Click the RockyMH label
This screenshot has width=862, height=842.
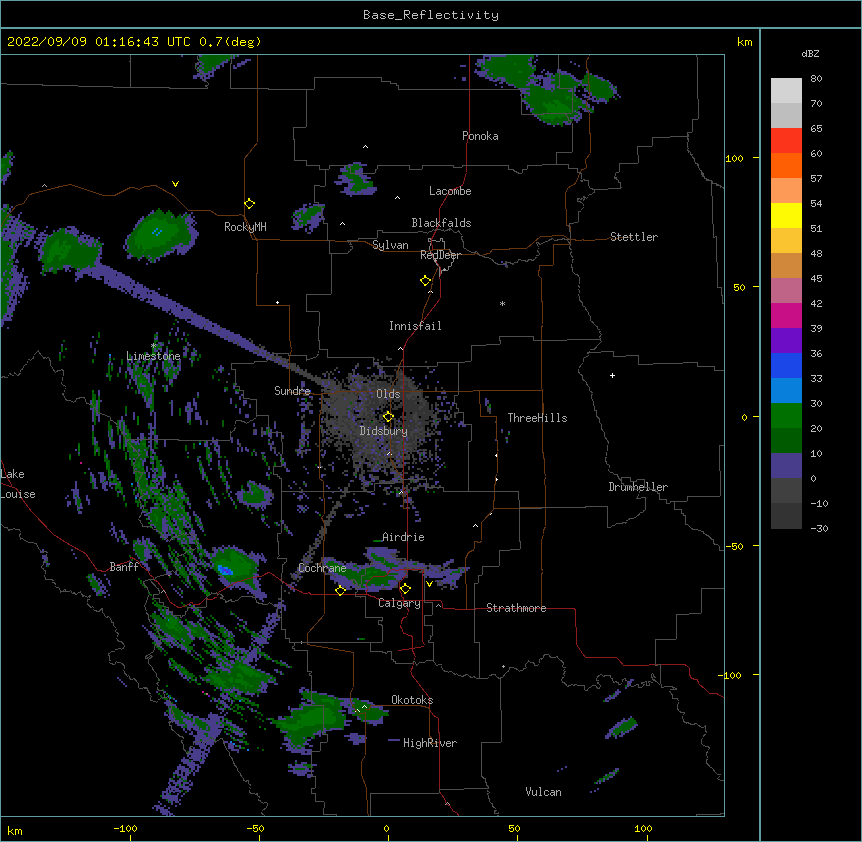(x=245, y=227)
